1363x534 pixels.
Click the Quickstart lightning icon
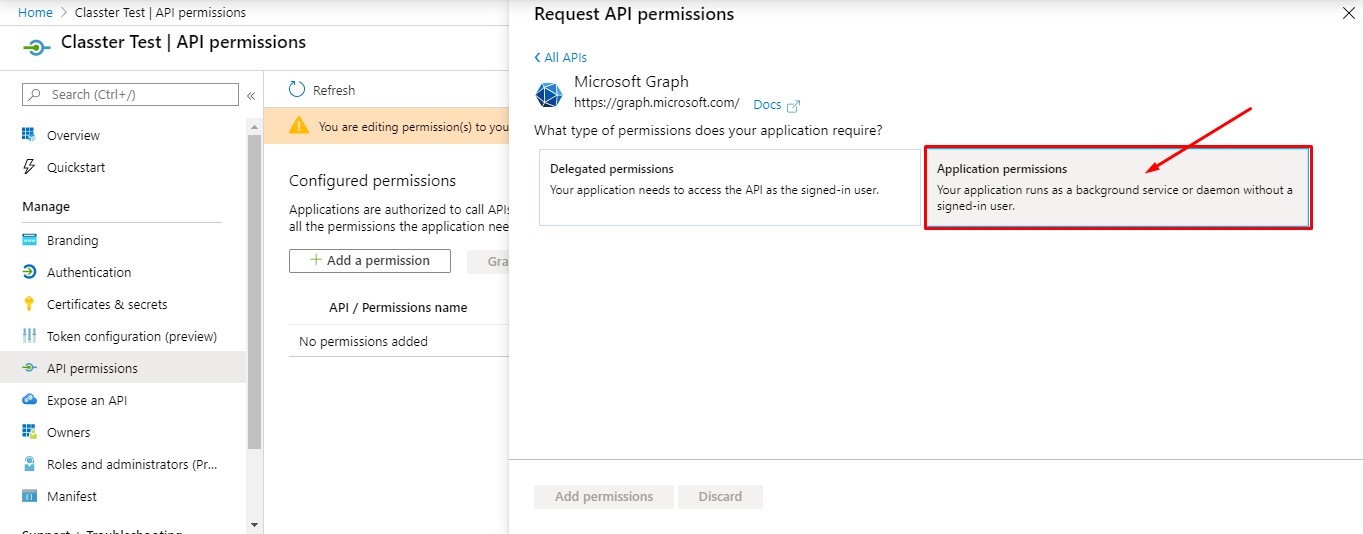[29, 167]
